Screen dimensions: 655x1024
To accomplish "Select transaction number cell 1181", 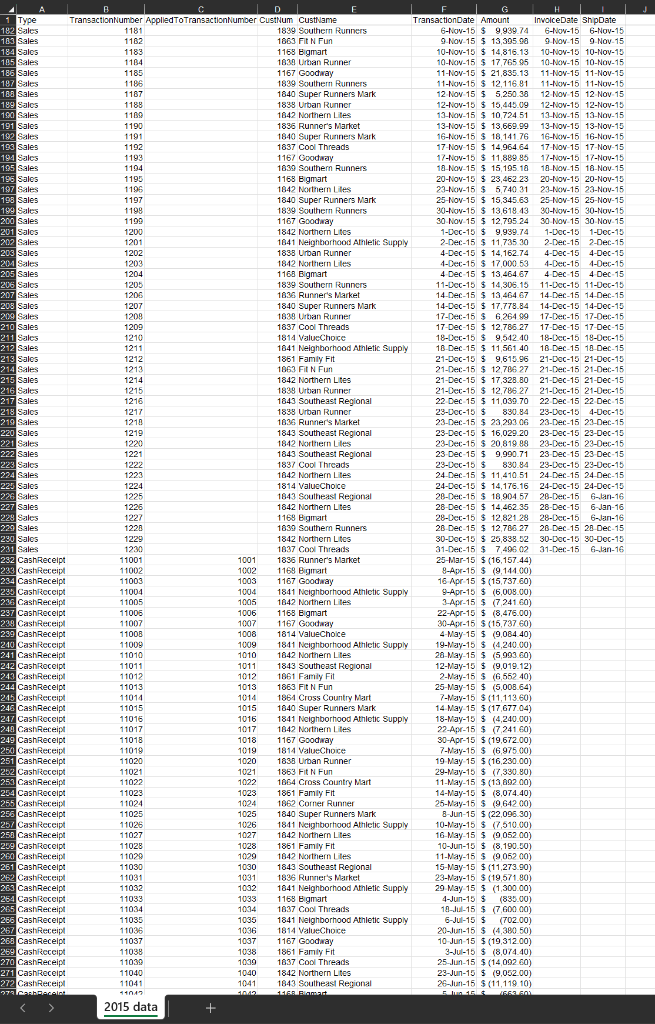I will [106, 31].
